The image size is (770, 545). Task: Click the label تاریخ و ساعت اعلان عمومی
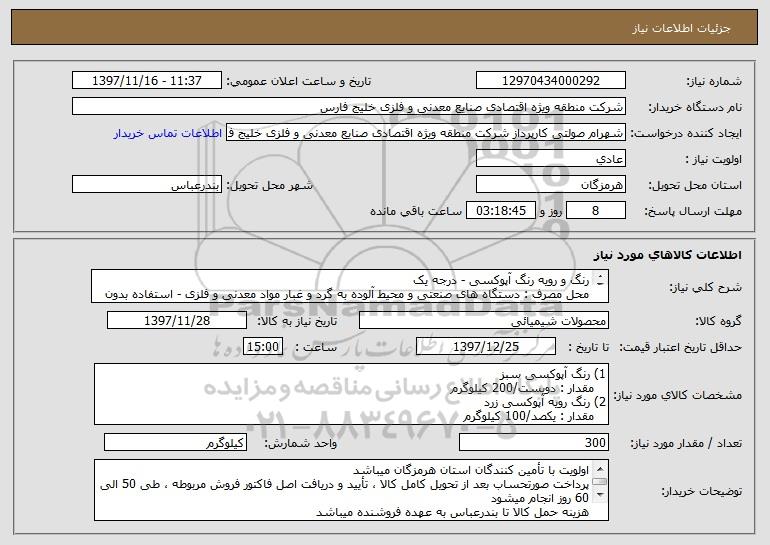(x=299, y=81)
